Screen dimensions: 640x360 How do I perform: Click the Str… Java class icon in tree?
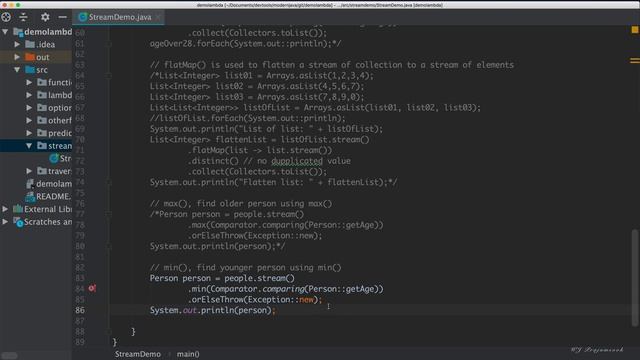coord(54,158)
